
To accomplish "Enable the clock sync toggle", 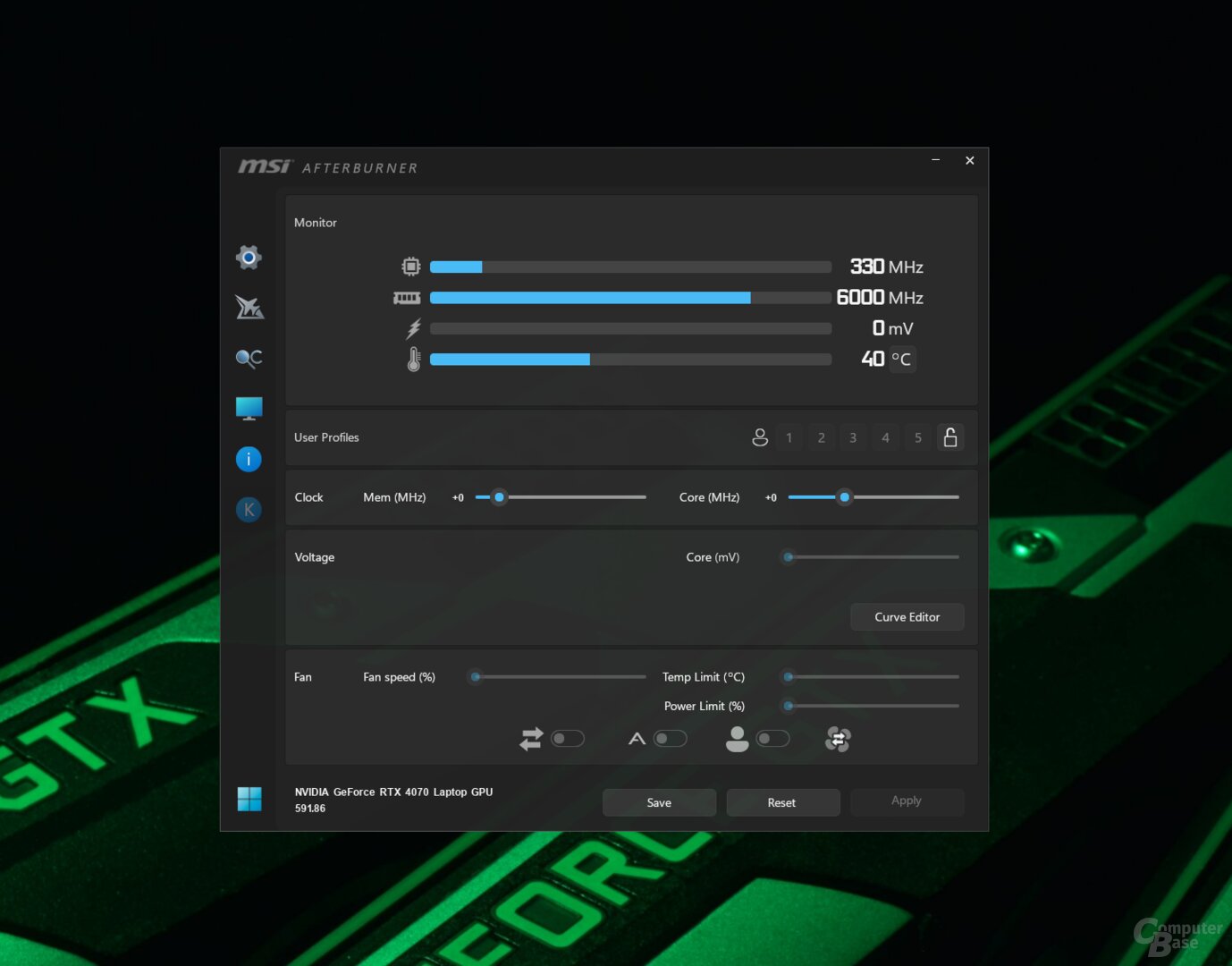I will coord(568,738).
